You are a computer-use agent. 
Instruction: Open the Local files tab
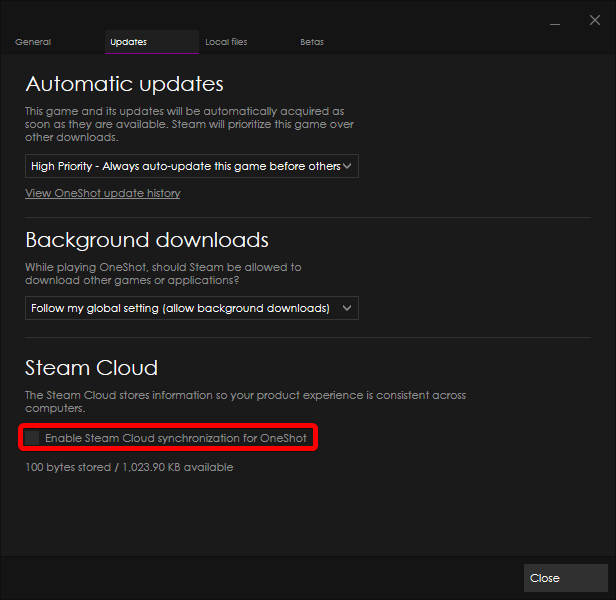coord(226,42)
